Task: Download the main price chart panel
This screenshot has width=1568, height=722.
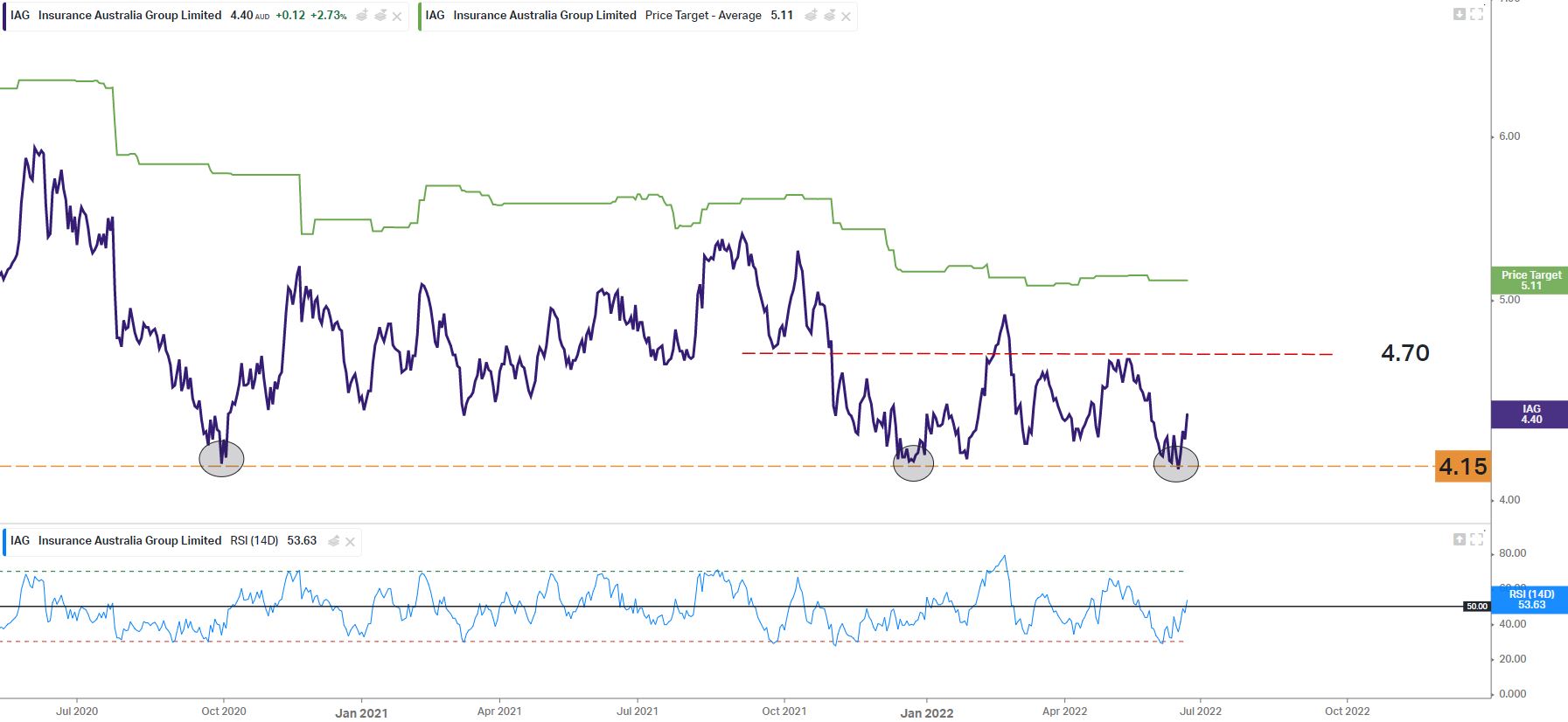Action: tap(1459, 14)
